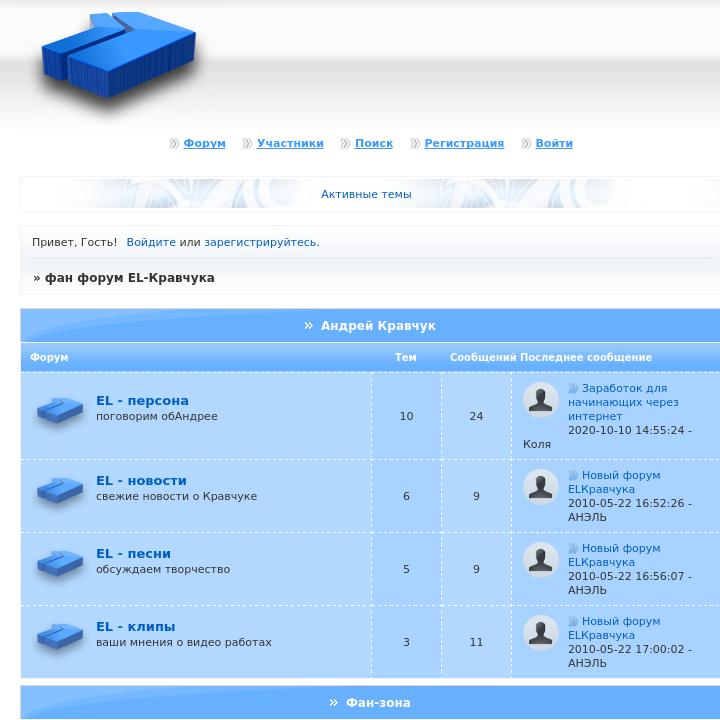The height and width of the screenshot is (720, 720).
Task: Open Новый форум ELКравчука in клипы row
Action: 614,628
